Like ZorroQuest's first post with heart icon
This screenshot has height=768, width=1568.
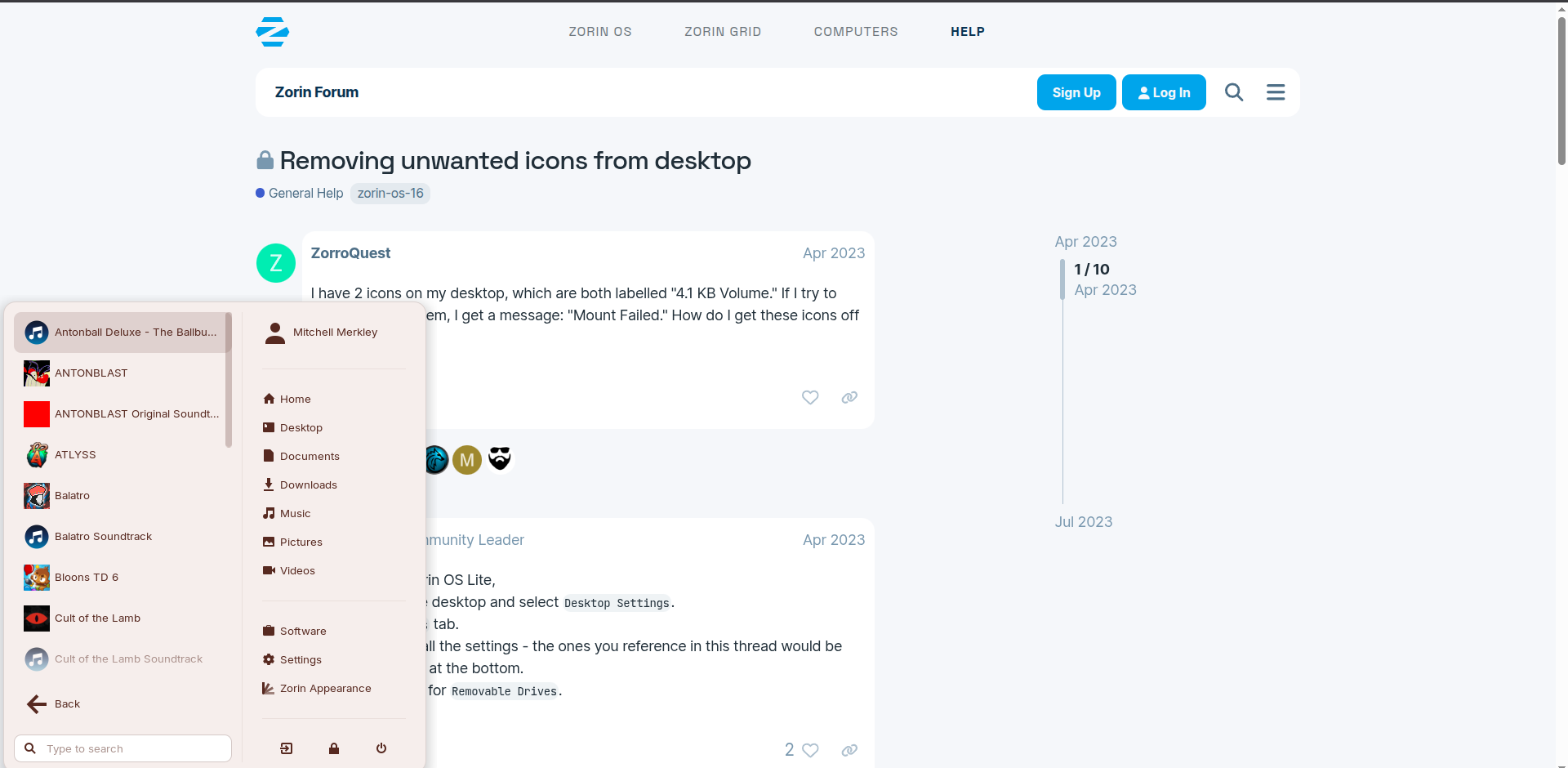[809, 397]
